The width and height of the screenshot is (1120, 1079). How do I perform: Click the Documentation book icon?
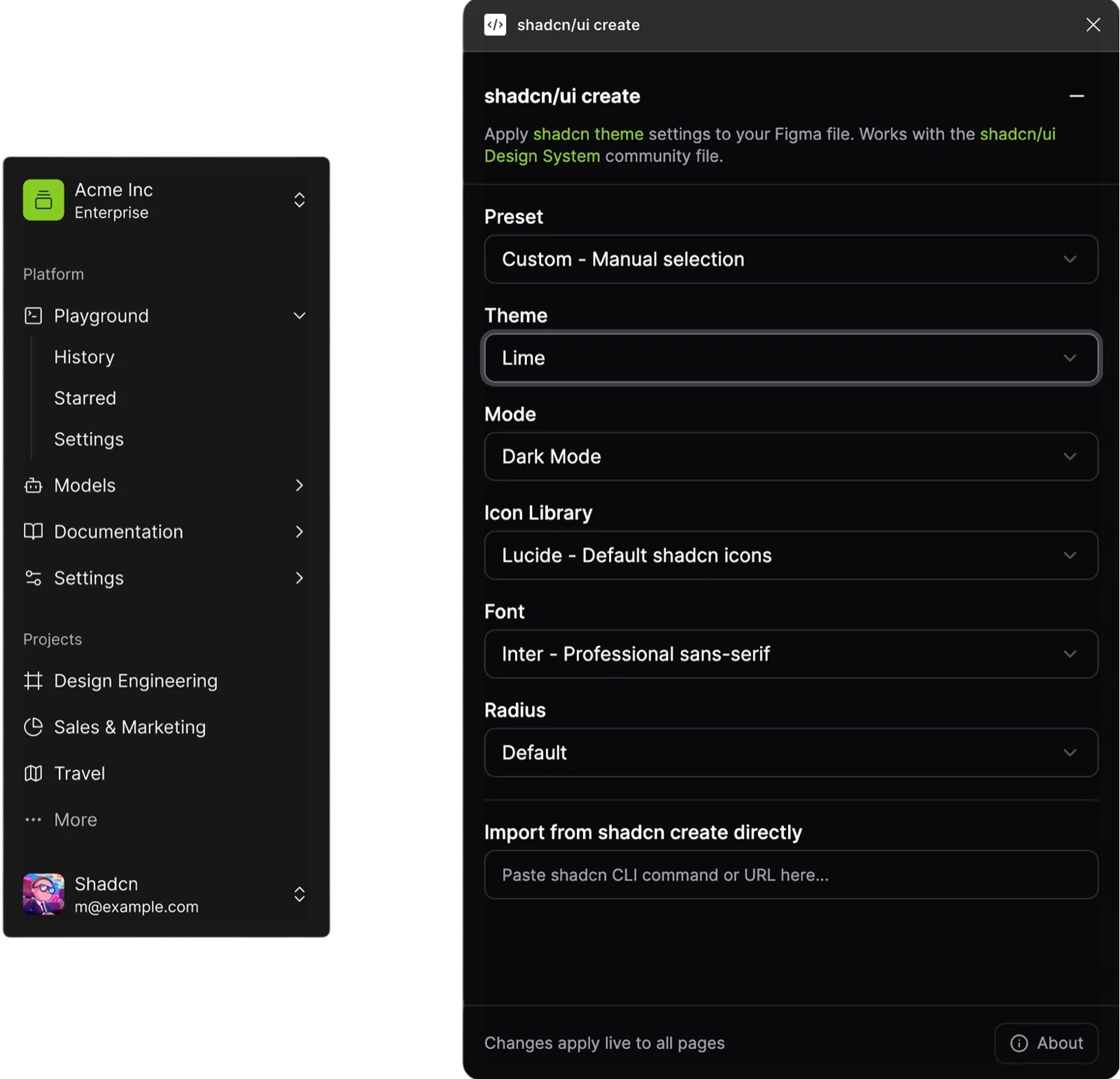pos(33,531)
